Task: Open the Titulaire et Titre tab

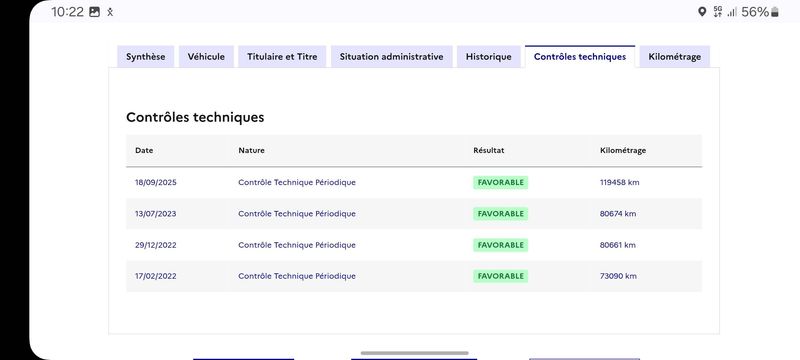Action: (x=282, y=57)
